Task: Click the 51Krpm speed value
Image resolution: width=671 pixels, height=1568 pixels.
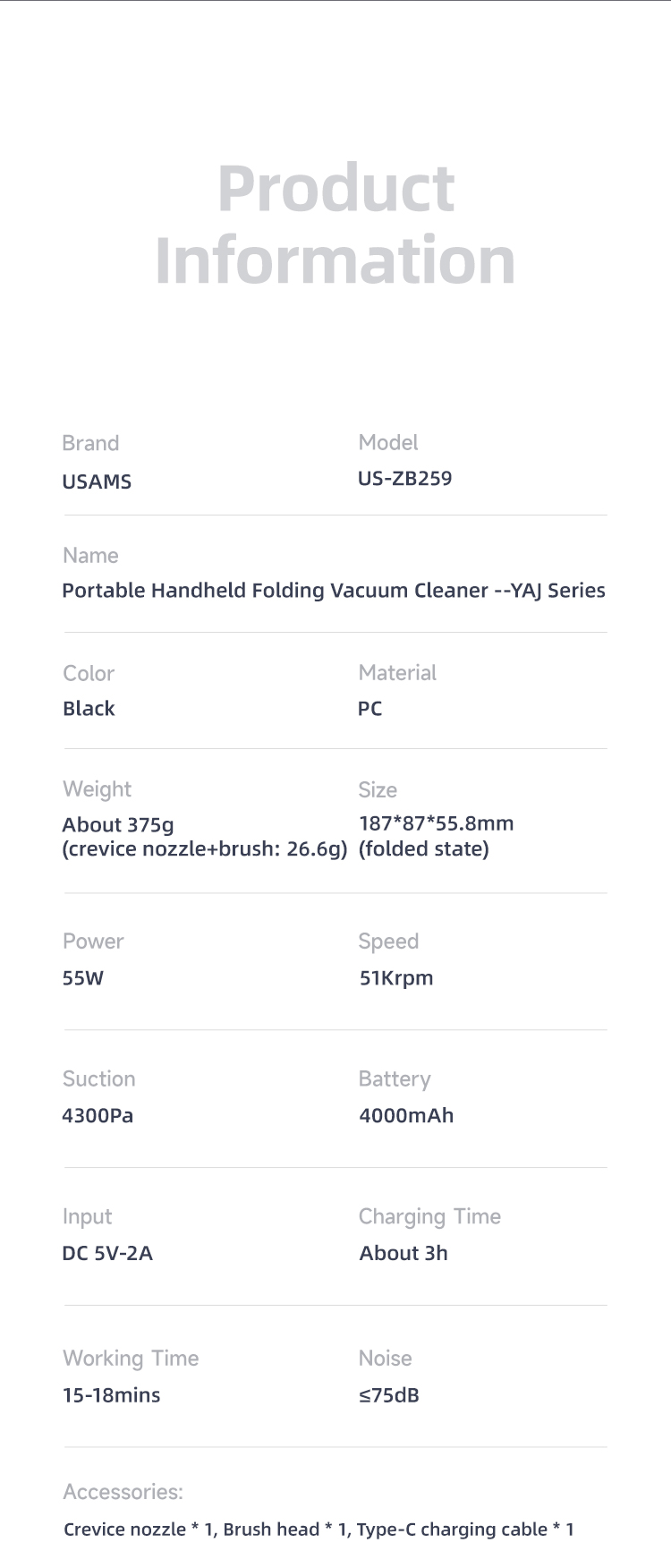Action: click(x=395, y=977)
